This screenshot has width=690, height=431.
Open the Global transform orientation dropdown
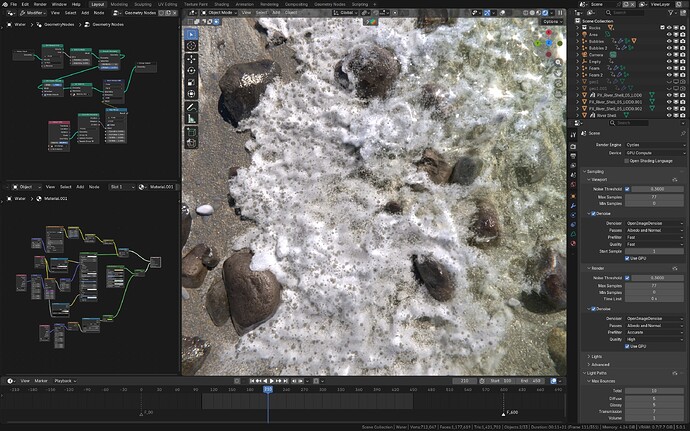click(x=346, y=13)
